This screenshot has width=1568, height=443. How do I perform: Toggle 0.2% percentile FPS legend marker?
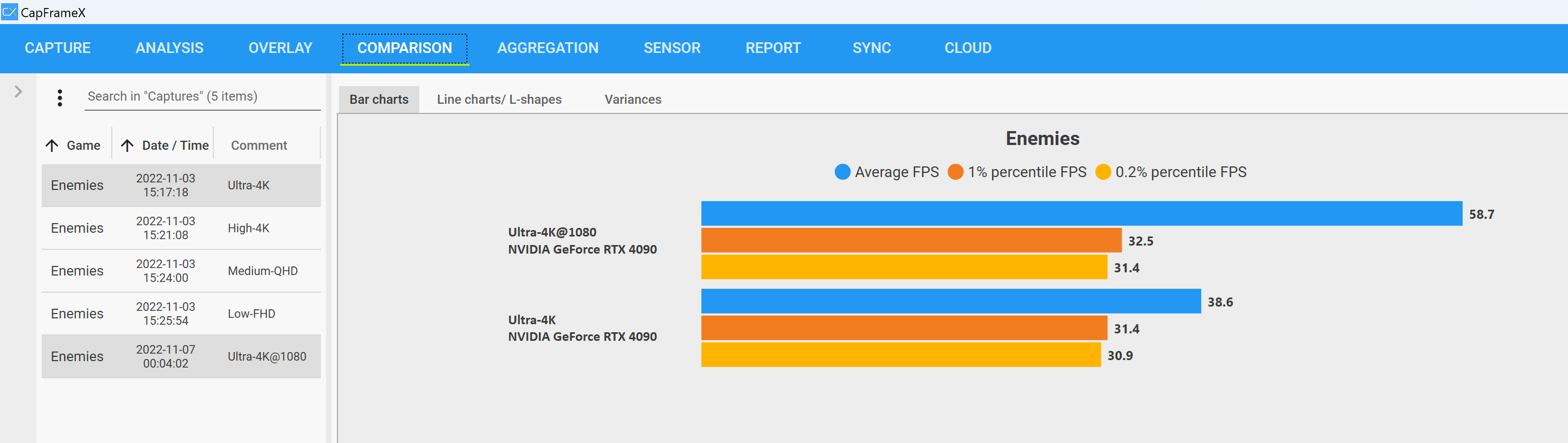[x=1102, y=172]
